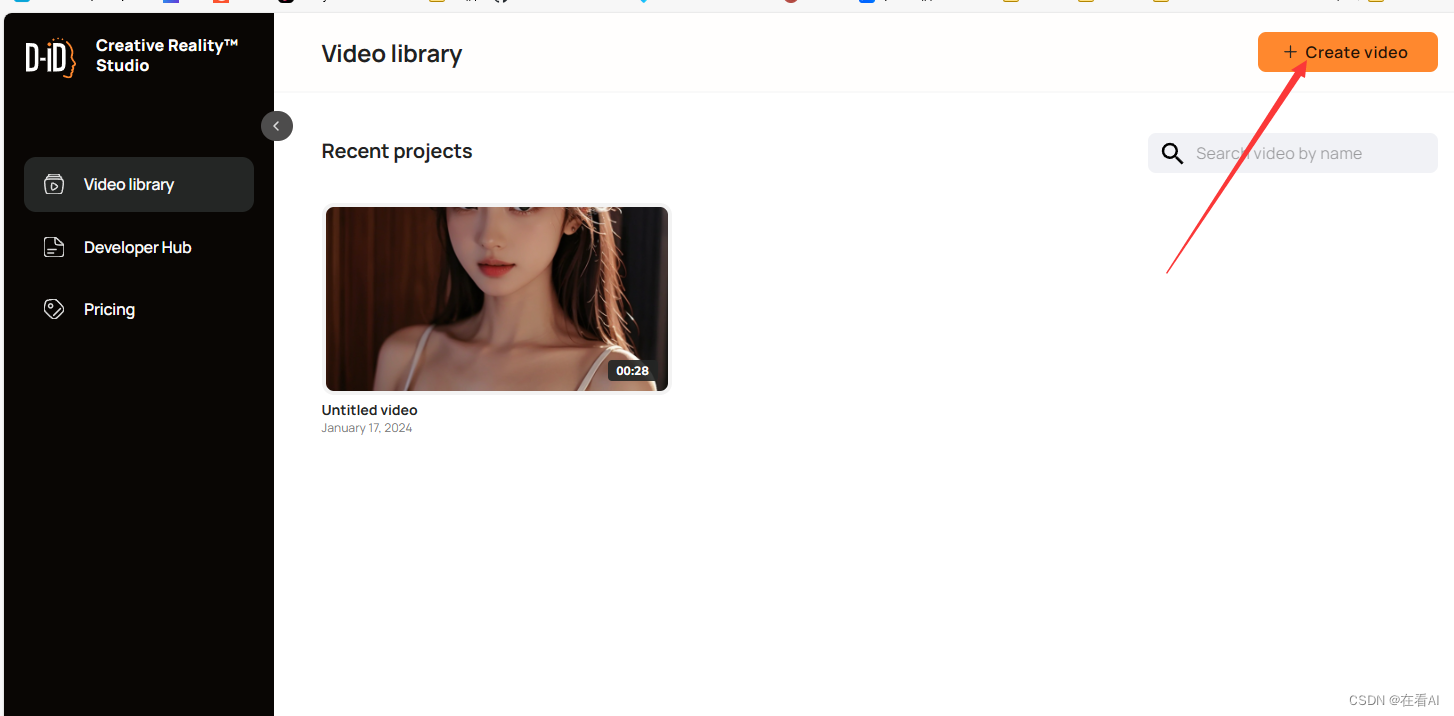The image size is (1454, 716).
Task: Click the Video library play-stack icon
Action: (54, 184)
